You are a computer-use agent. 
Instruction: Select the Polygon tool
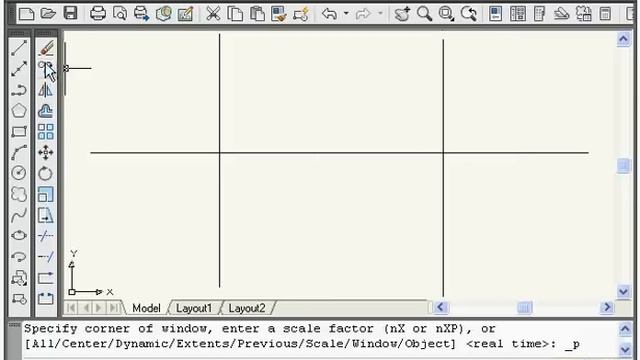pyautogui.click(x=19, y=111)
